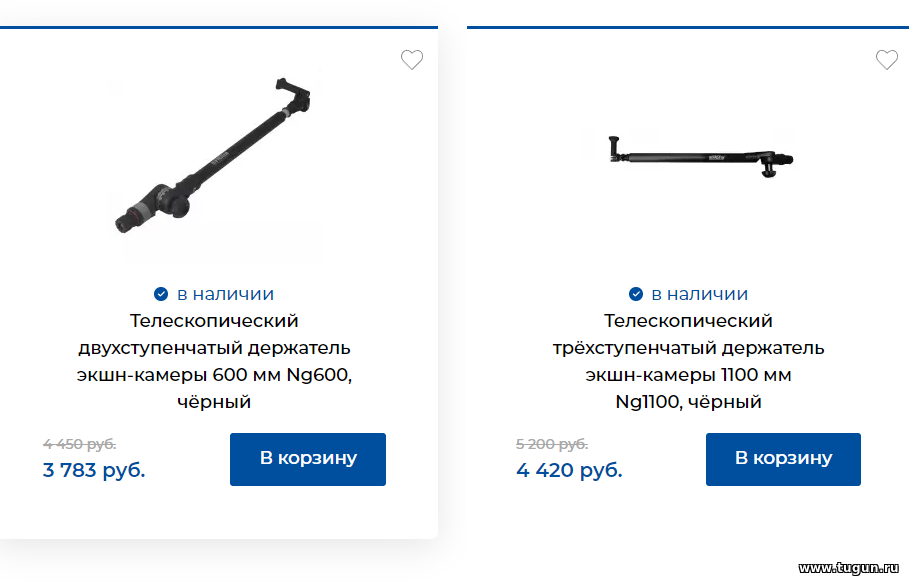The width and height of the screenshot is (909, 586).
Task: Click the crossed-out 4 450 руб. old price
Action: 79,444
